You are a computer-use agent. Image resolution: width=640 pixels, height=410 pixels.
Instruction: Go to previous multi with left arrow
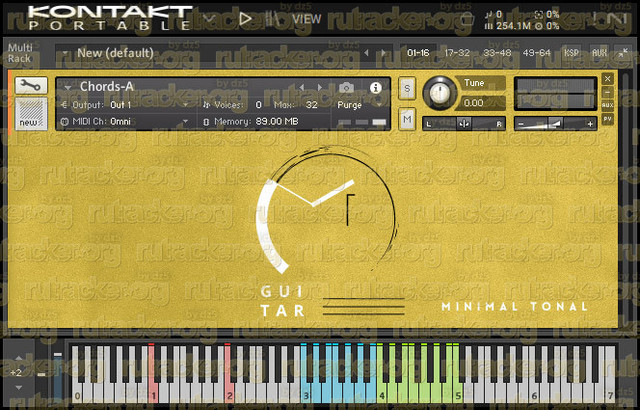pyautogui.click(x=366, y=53)
